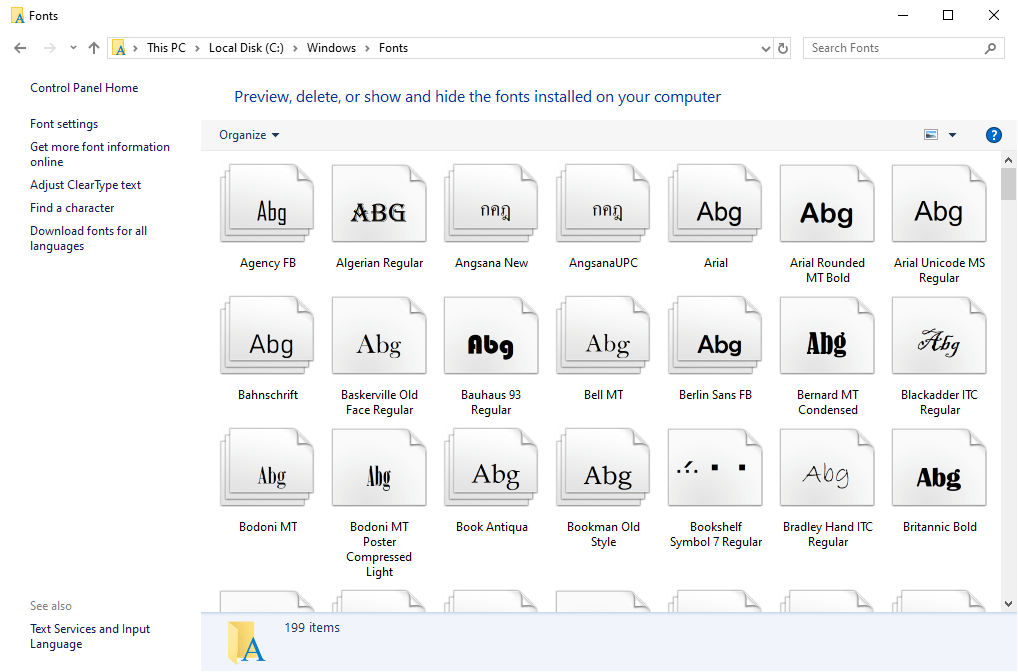Open the Organize dropdown menu

(x=249, y=135)
